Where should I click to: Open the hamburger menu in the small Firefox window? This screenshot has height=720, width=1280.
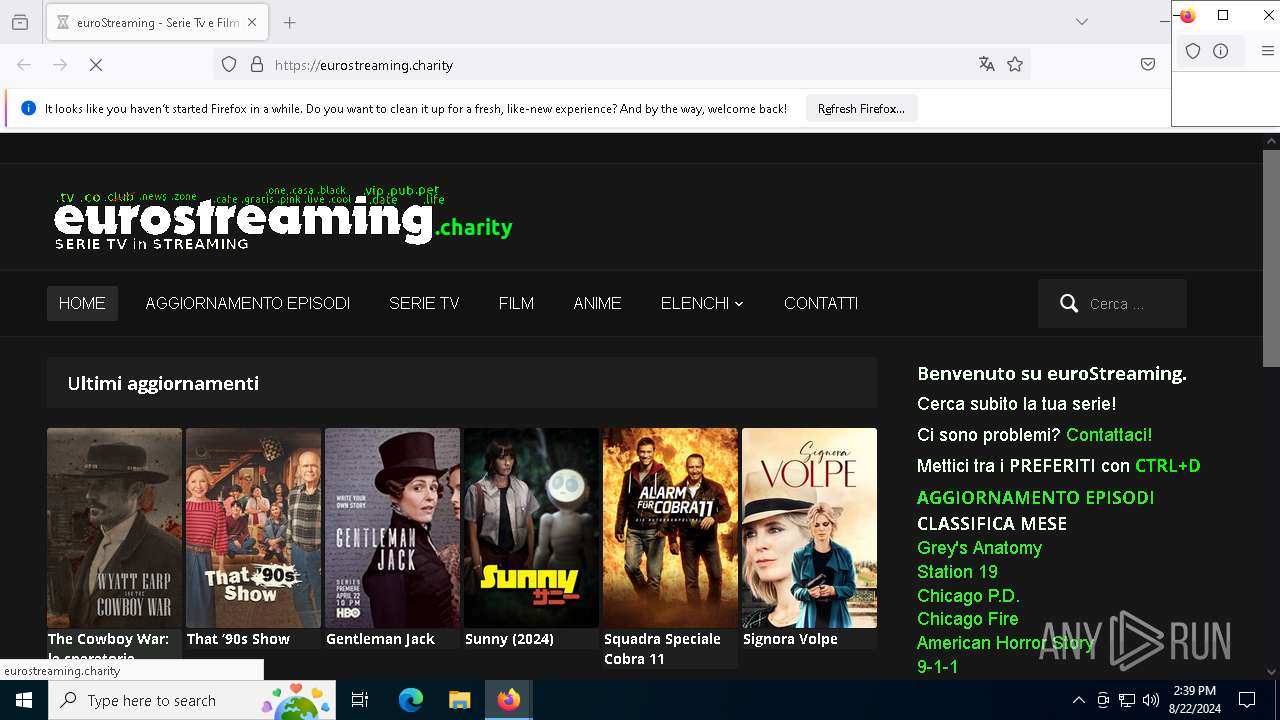click(x=1267, y=51)
